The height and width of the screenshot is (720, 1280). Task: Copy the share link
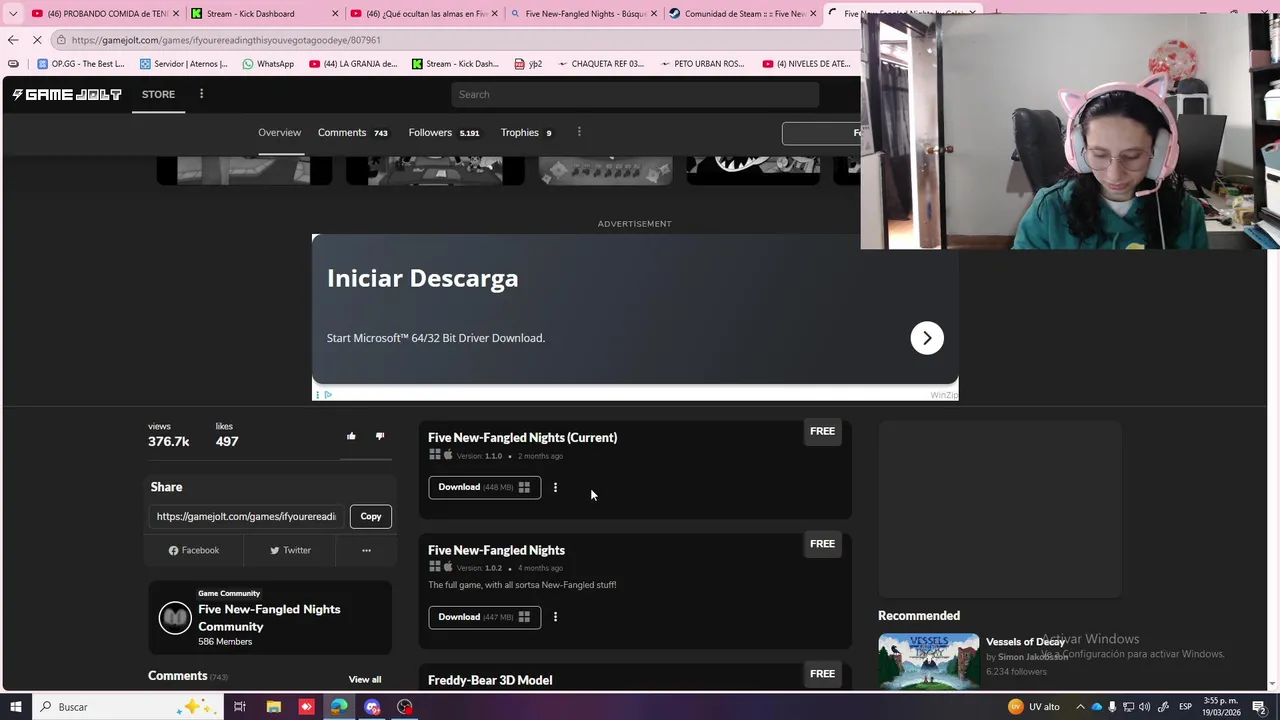click(371, 516)
